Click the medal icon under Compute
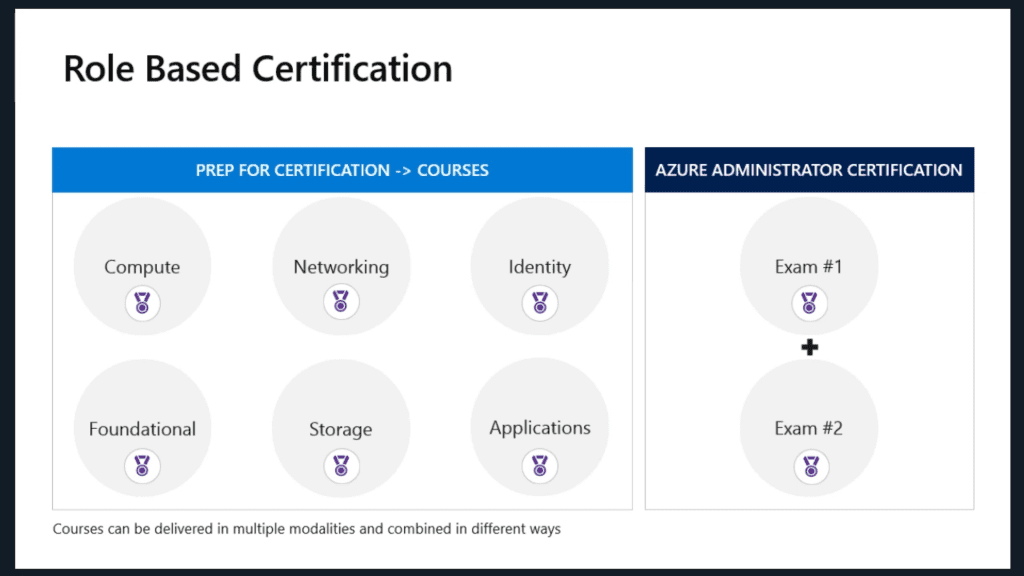 [x=142, y=303]
